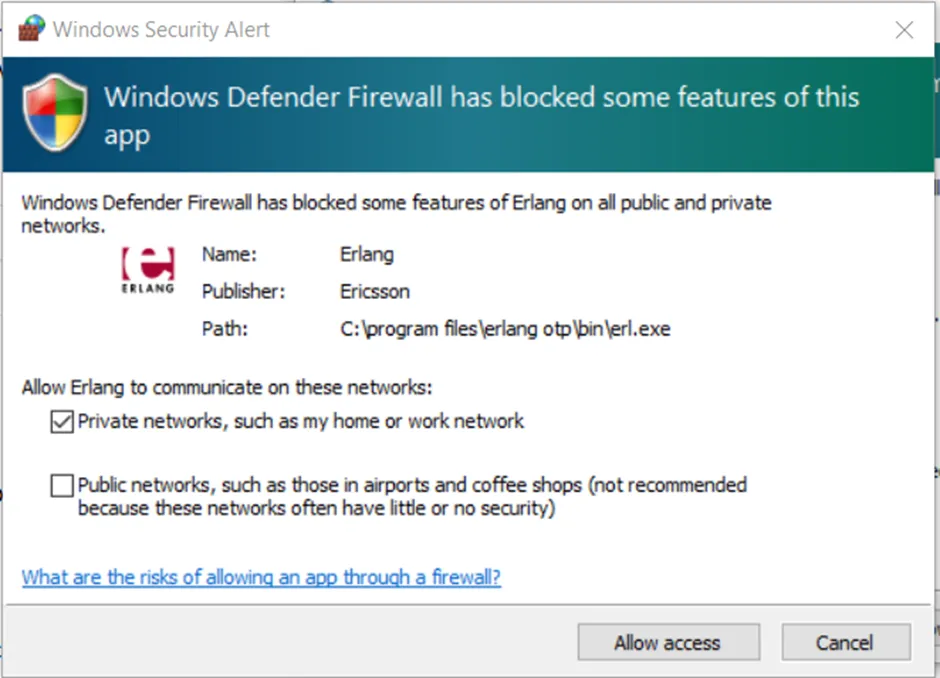This screenshot has width=940, height=678.
Task: Click the Erlang name value
Action: pos(367,254)
